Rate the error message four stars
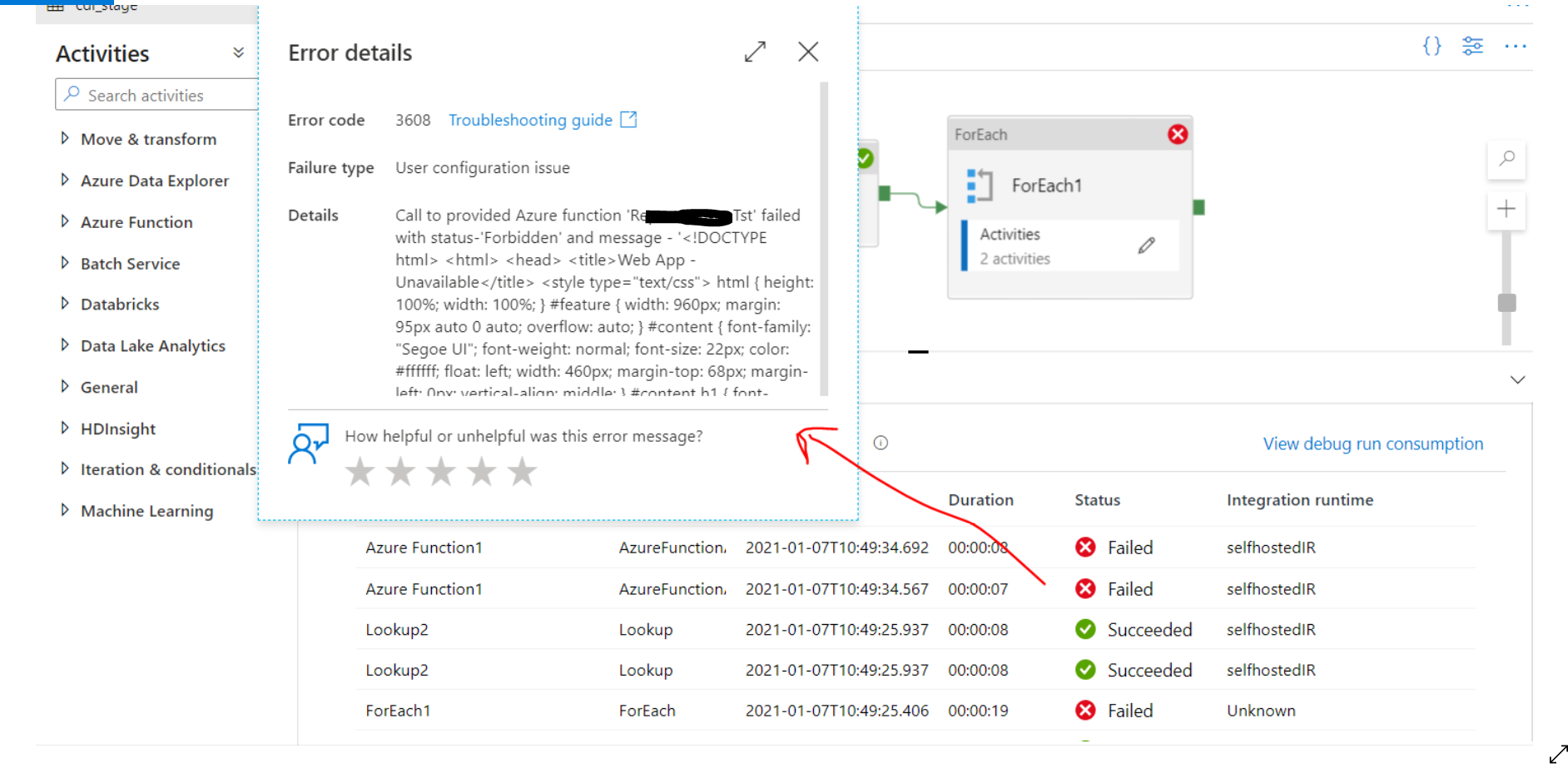The image size is (1568, 768). [x=482, y=472]
